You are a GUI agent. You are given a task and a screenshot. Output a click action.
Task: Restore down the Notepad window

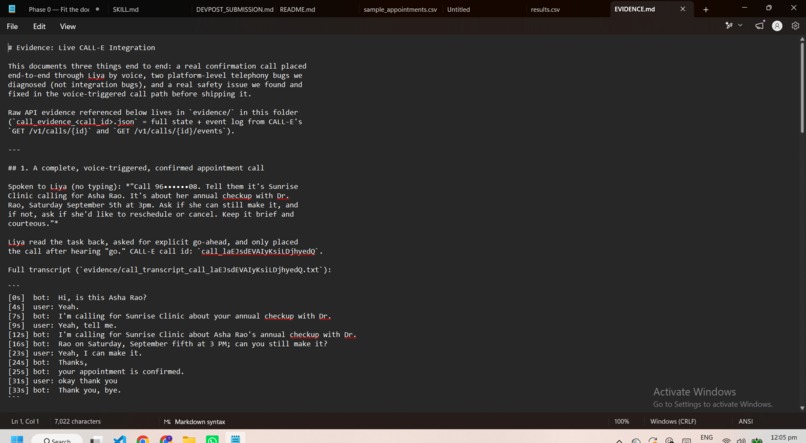[x=768, y=8]
